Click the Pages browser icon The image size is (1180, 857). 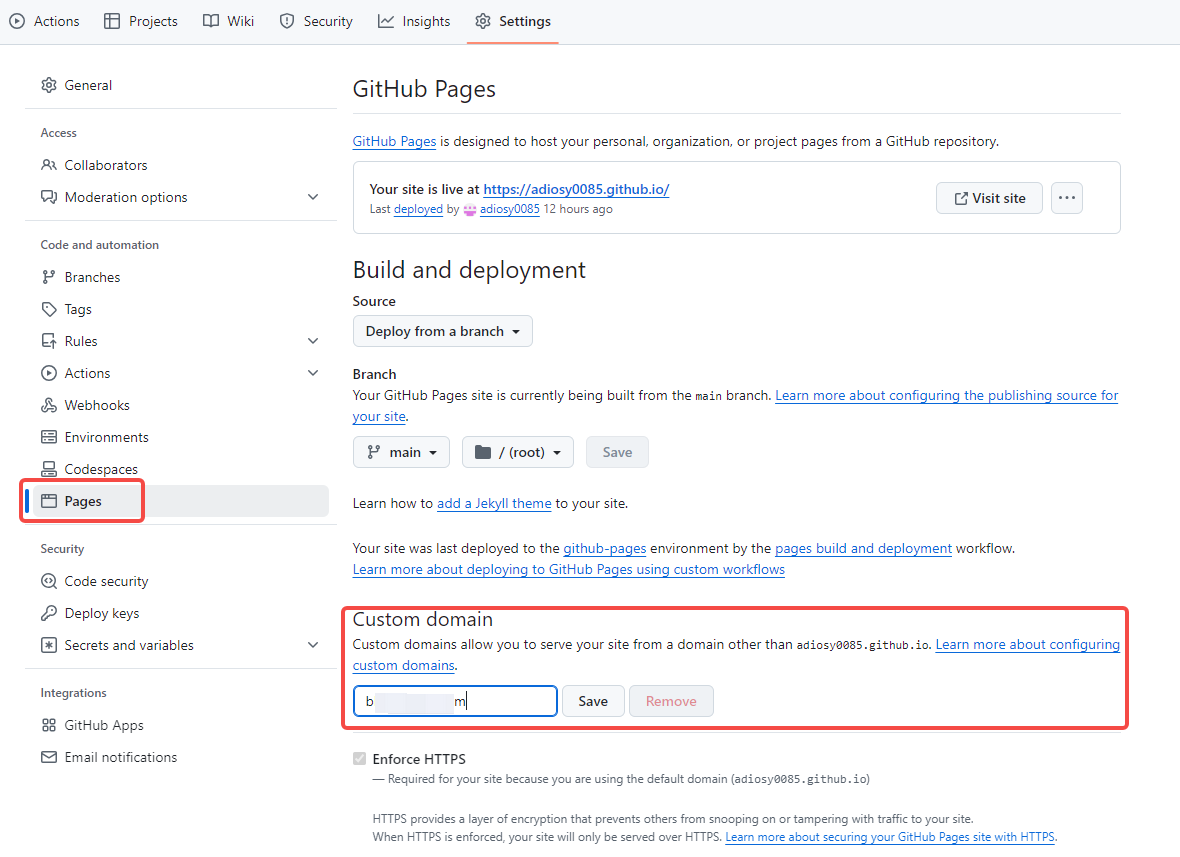click(49, 501)
